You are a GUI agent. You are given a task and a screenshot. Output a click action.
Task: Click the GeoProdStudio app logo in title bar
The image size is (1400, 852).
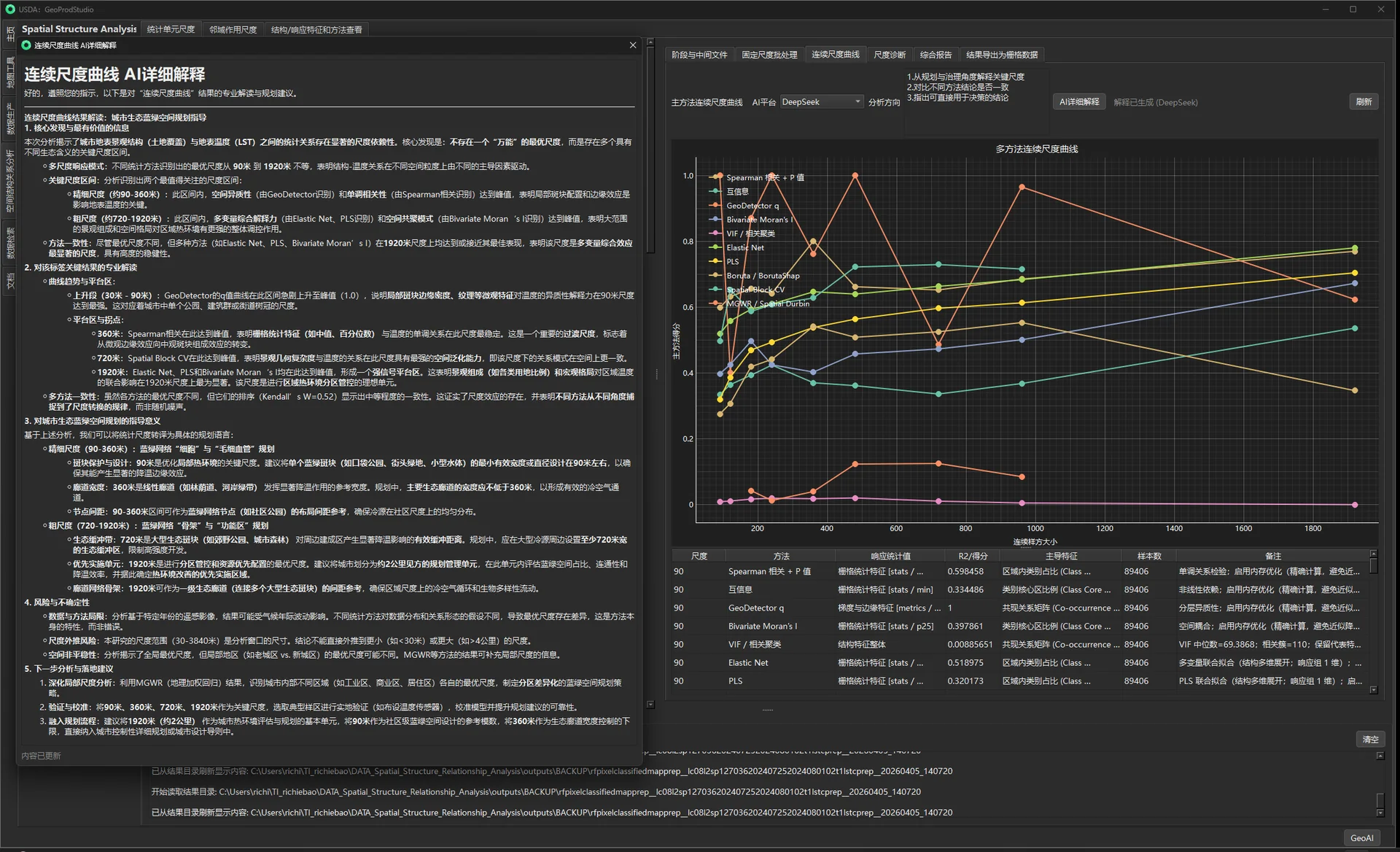pos(9,9)
